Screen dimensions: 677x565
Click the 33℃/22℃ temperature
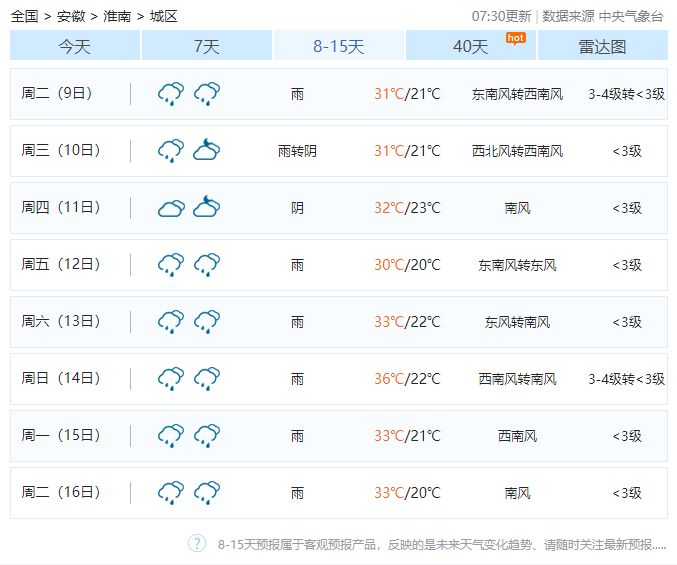[407, 322]
